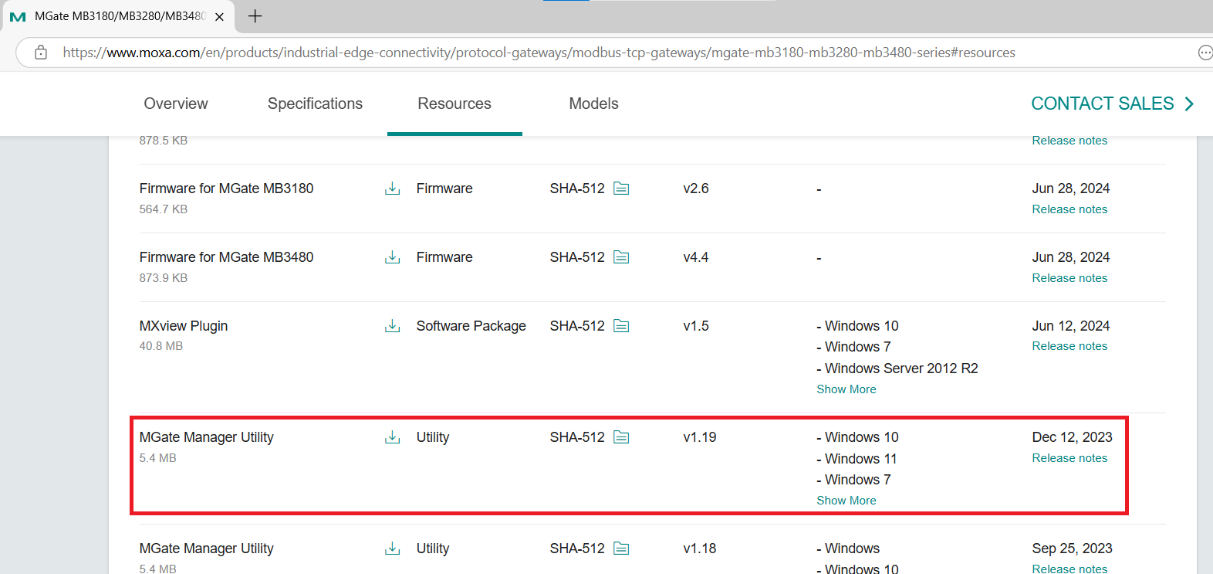Open Release notes for Utility dated Dec 12, 2023
The width and height of the screenshot is (1213, 574).
(x=1070, y=458)
